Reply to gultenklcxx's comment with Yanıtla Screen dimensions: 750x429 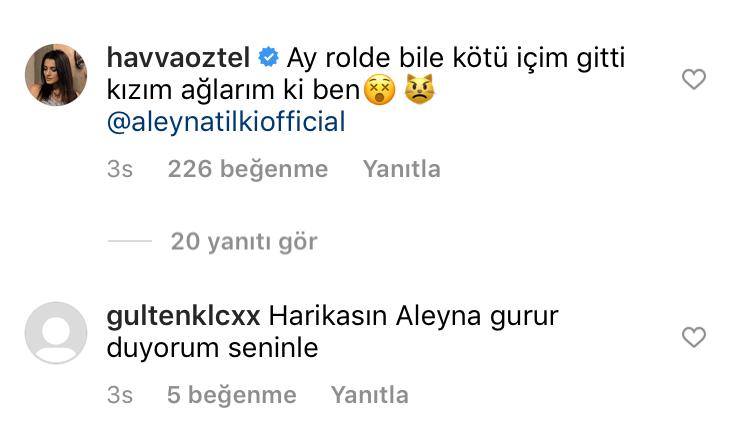tap(369, 395)
